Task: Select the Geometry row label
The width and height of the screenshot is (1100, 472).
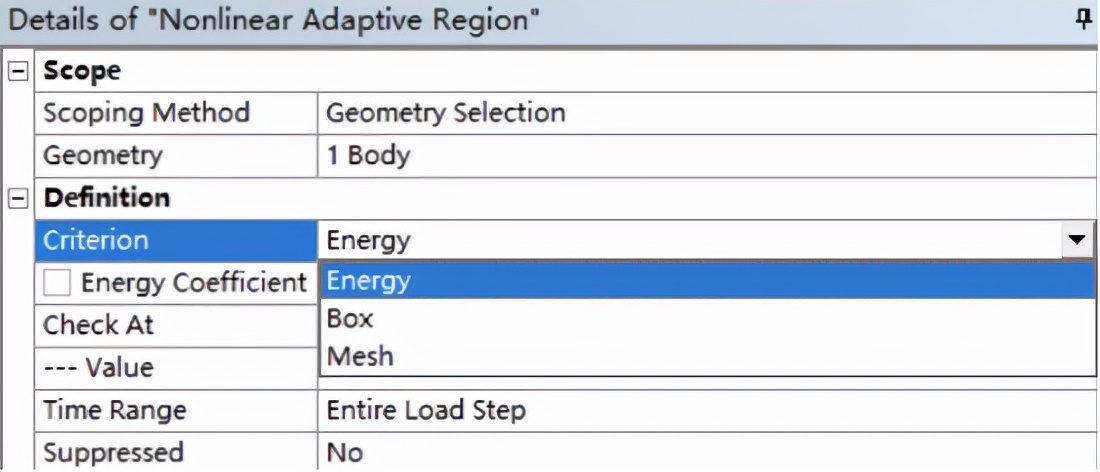Action: pos(102,156)
